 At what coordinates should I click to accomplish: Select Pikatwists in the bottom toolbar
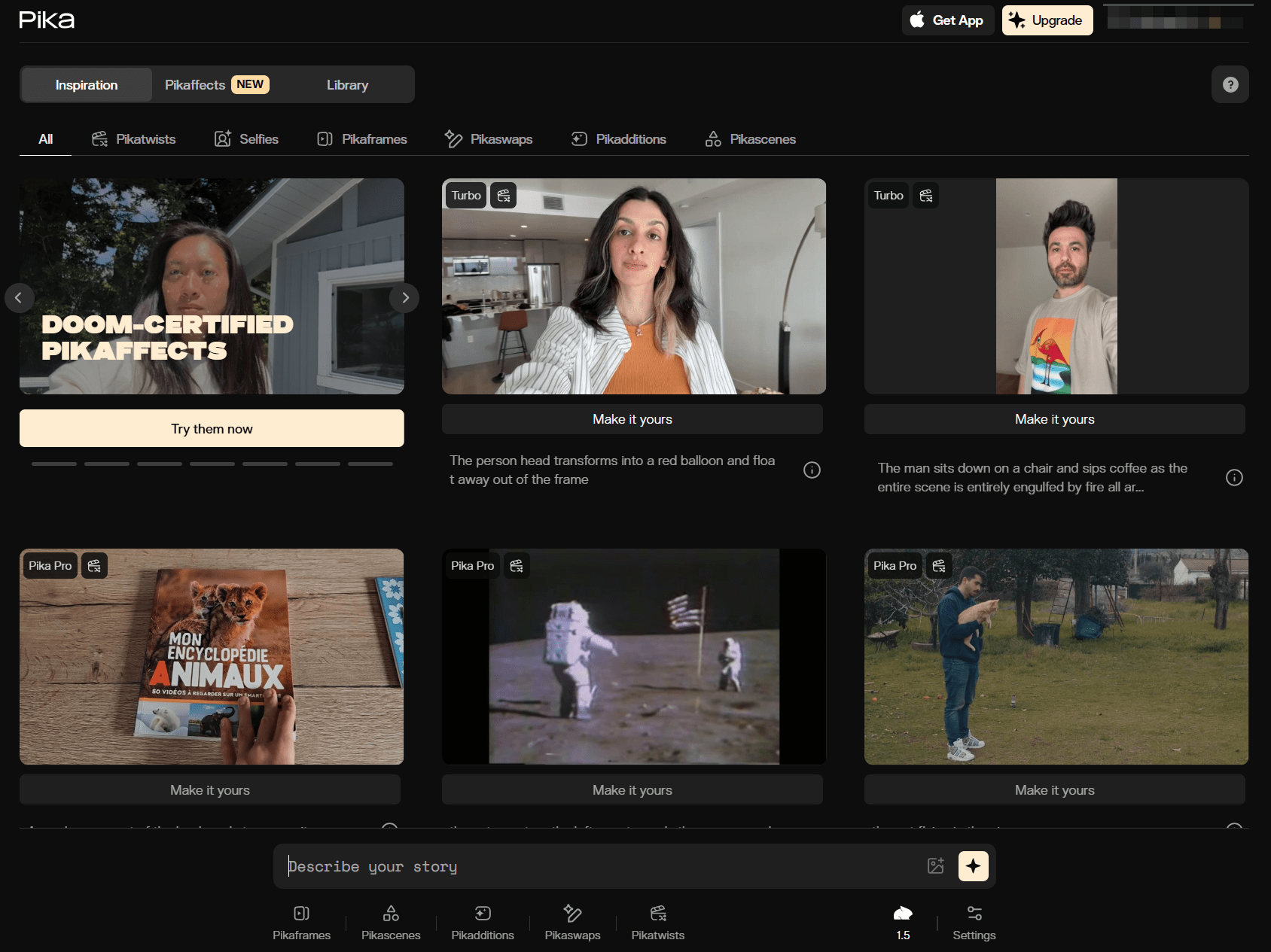[657, 922]
